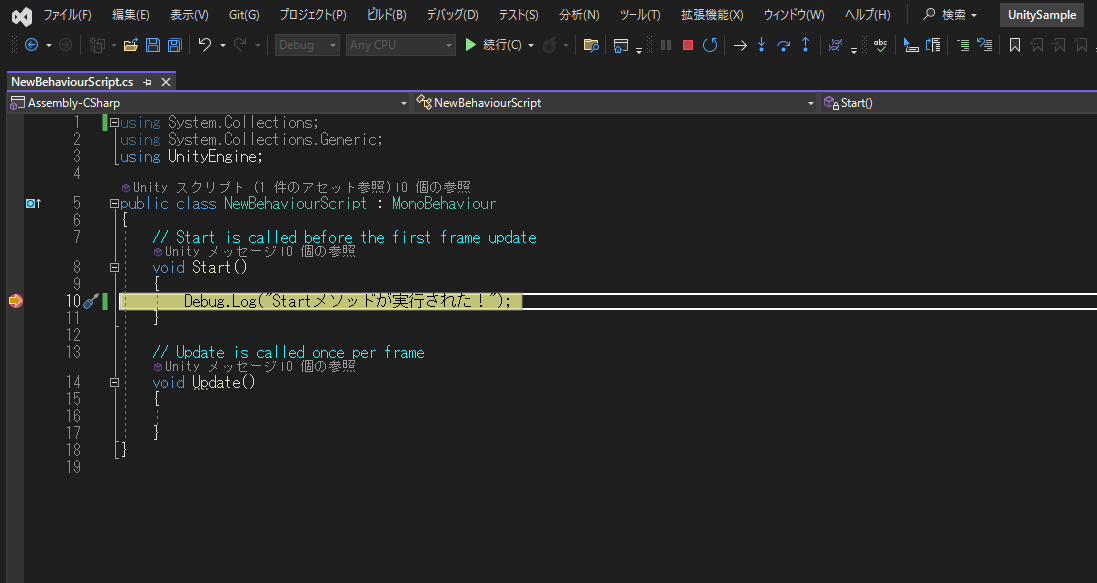
Task: Open the ビルド(B) menu
Action: coord(386,15)
